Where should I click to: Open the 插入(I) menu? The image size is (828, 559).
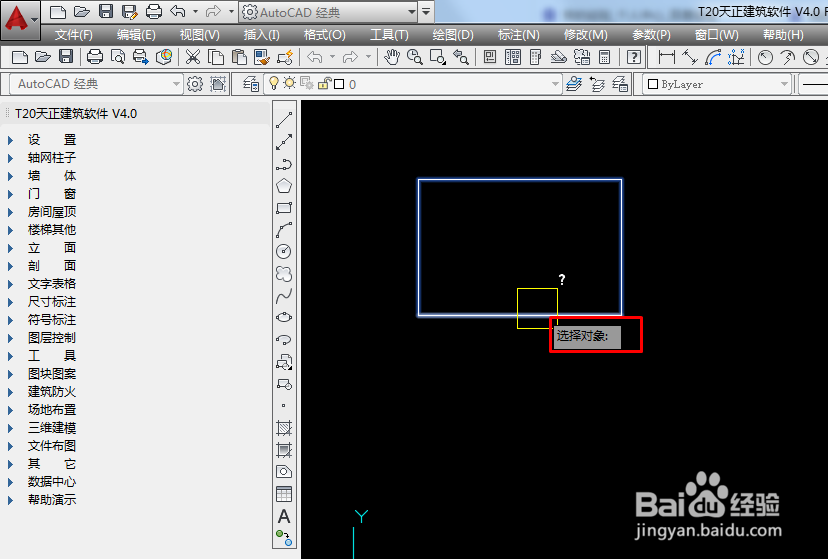(x=261, y=35)
